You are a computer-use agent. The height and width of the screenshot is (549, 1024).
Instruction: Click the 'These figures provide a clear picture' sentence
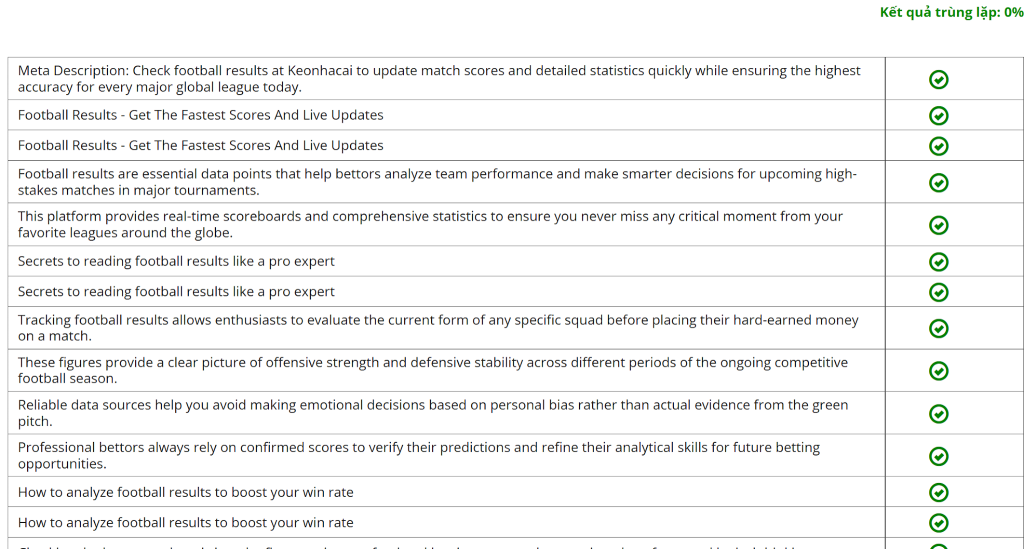(432, 370)
